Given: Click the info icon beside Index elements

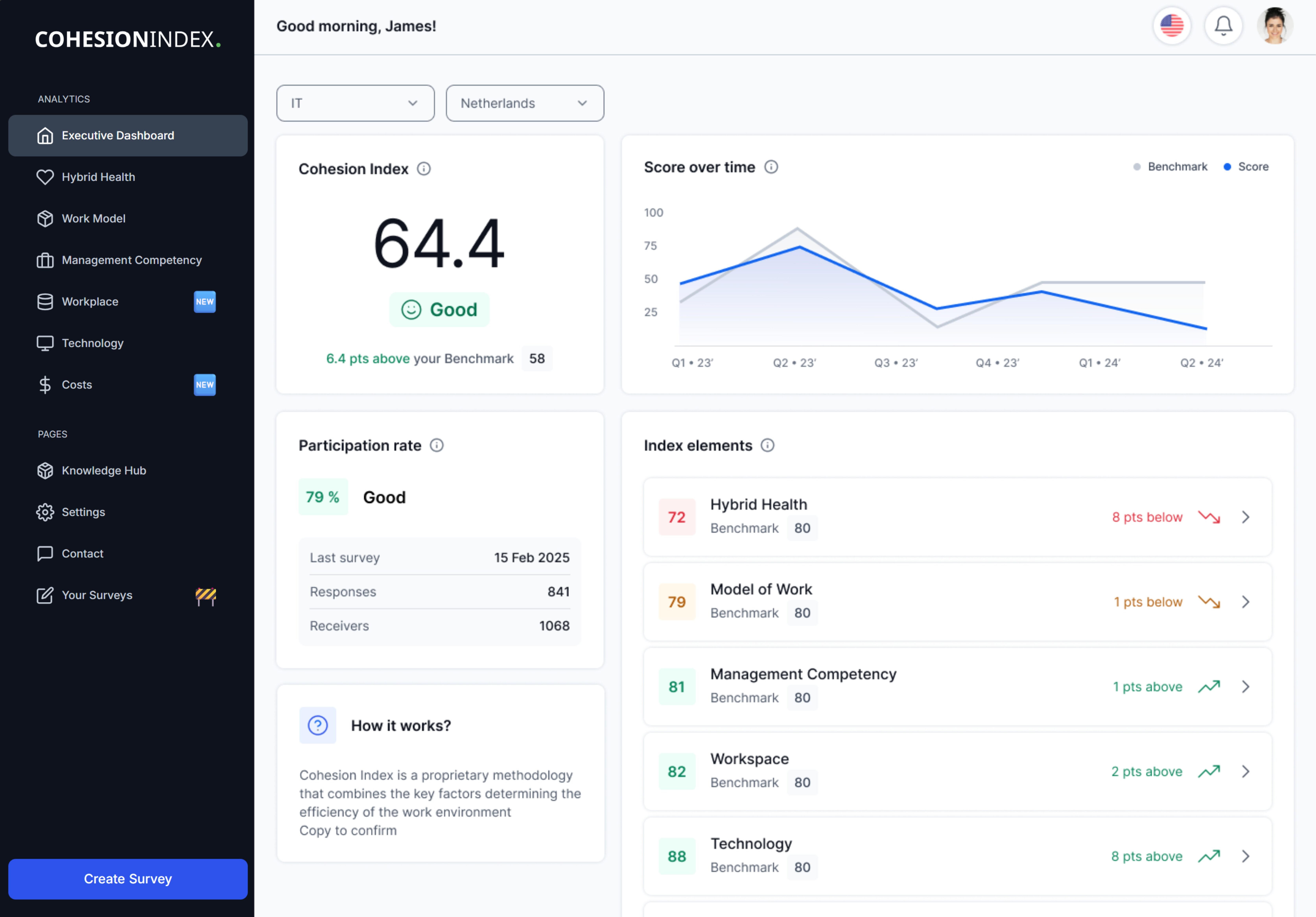Looking at the screenshot, I should pos(768,445).
